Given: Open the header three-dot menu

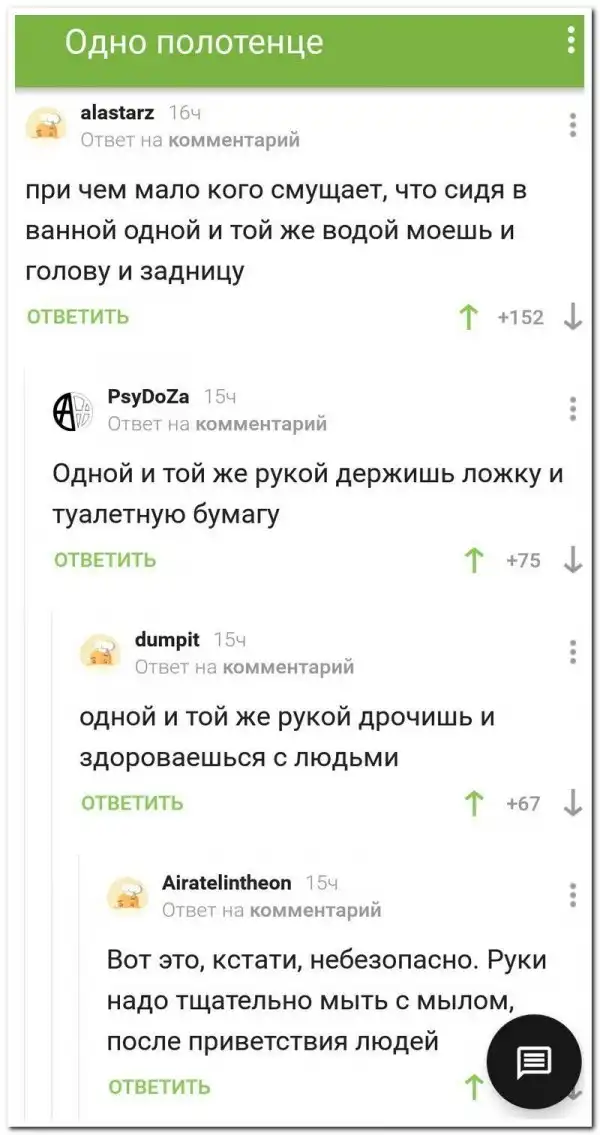Looking at the screenshot, I should tap(571, 40).
